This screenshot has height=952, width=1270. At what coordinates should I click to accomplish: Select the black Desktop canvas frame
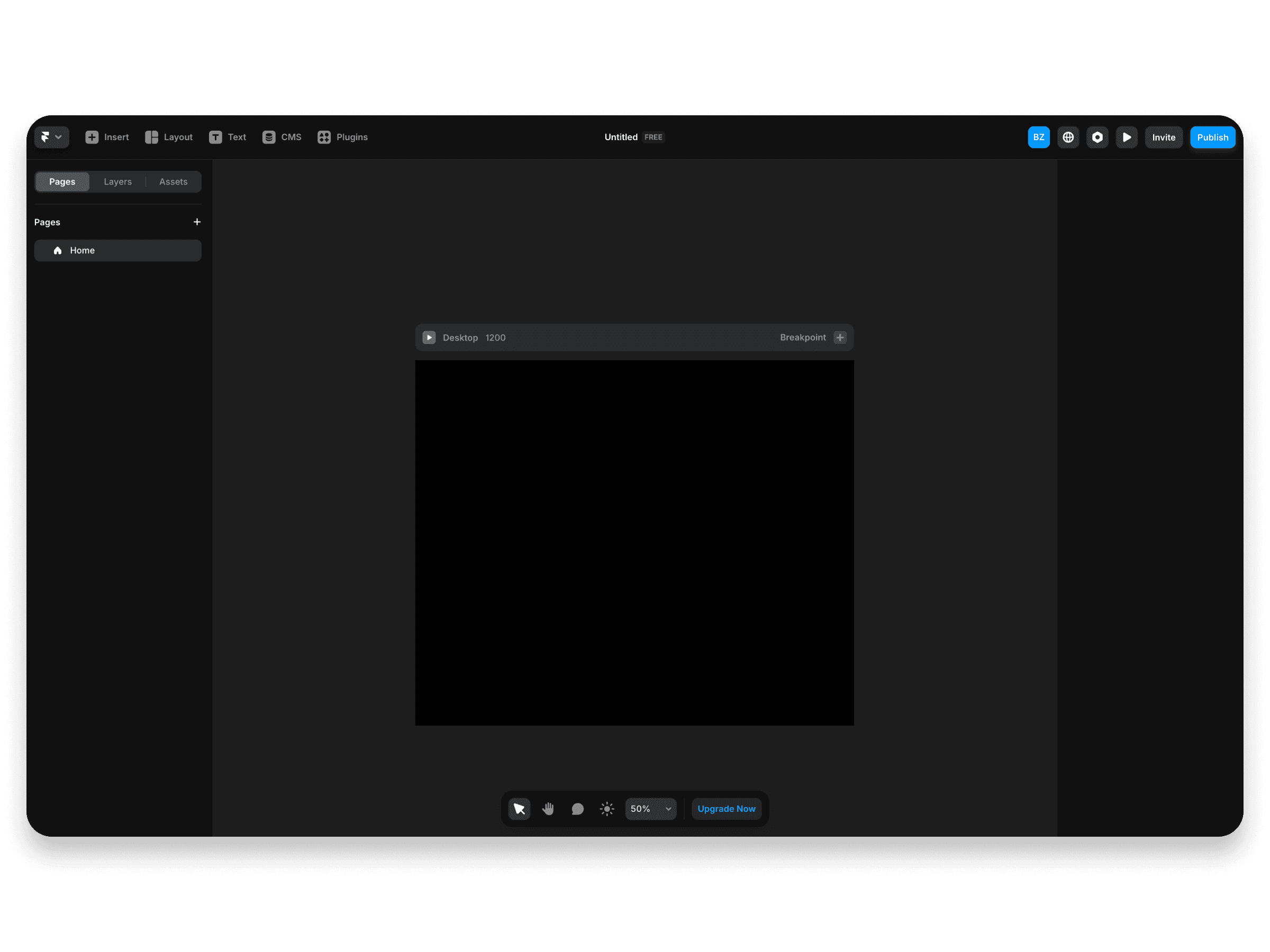(x=634, y=543)
